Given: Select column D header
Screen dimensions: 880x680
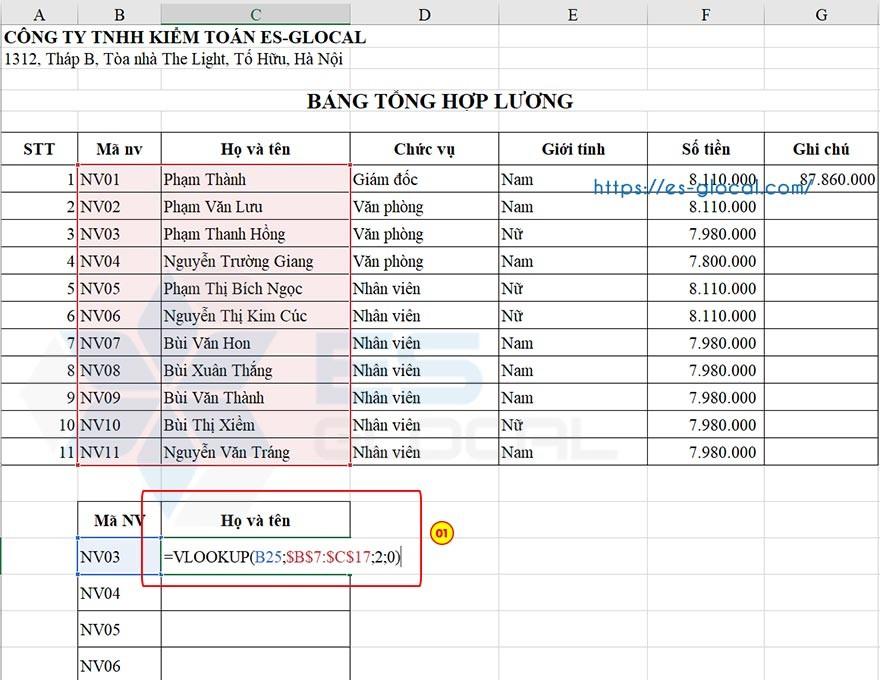Looking at the screenshot, I should (x=424, y=14).
